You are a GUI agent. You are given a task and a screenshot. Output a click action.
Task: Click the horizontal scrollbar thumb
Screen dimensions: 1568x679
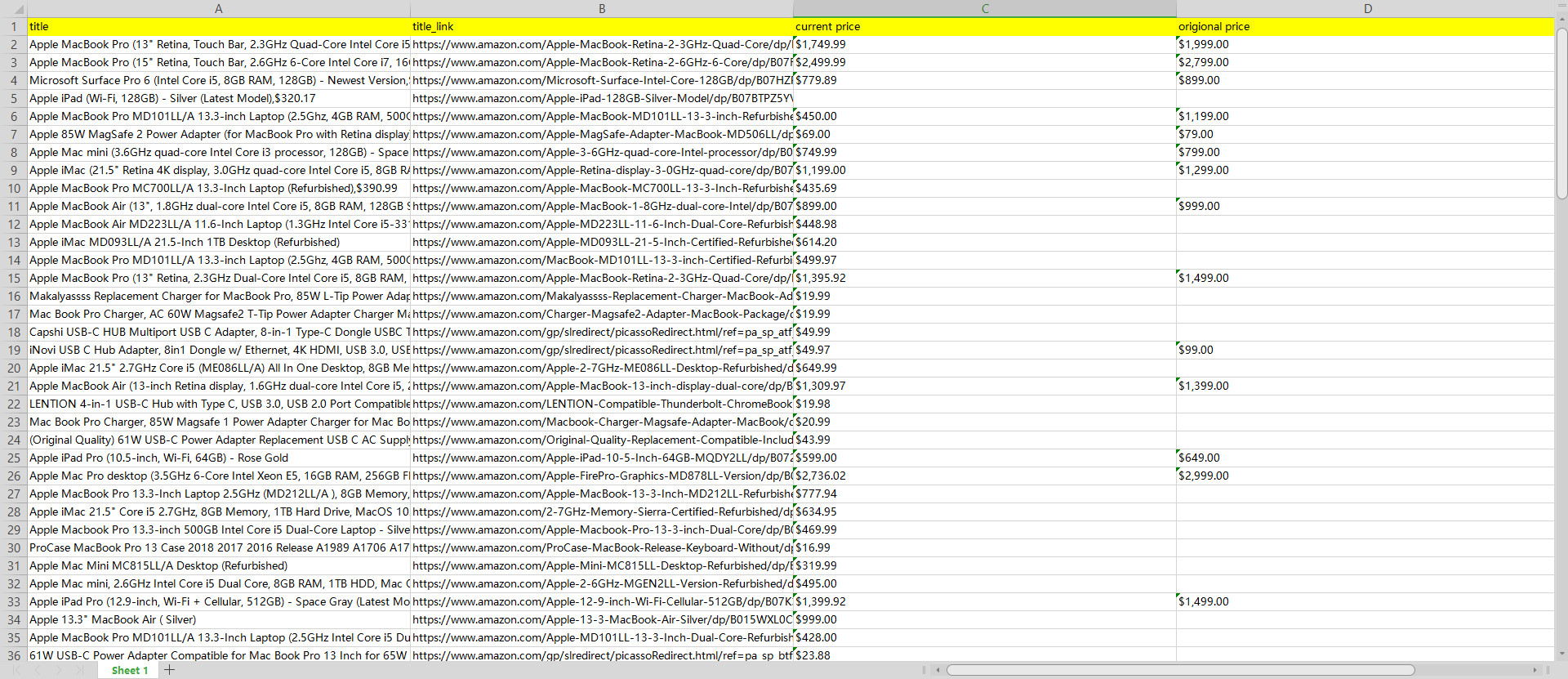point(1180,670)
